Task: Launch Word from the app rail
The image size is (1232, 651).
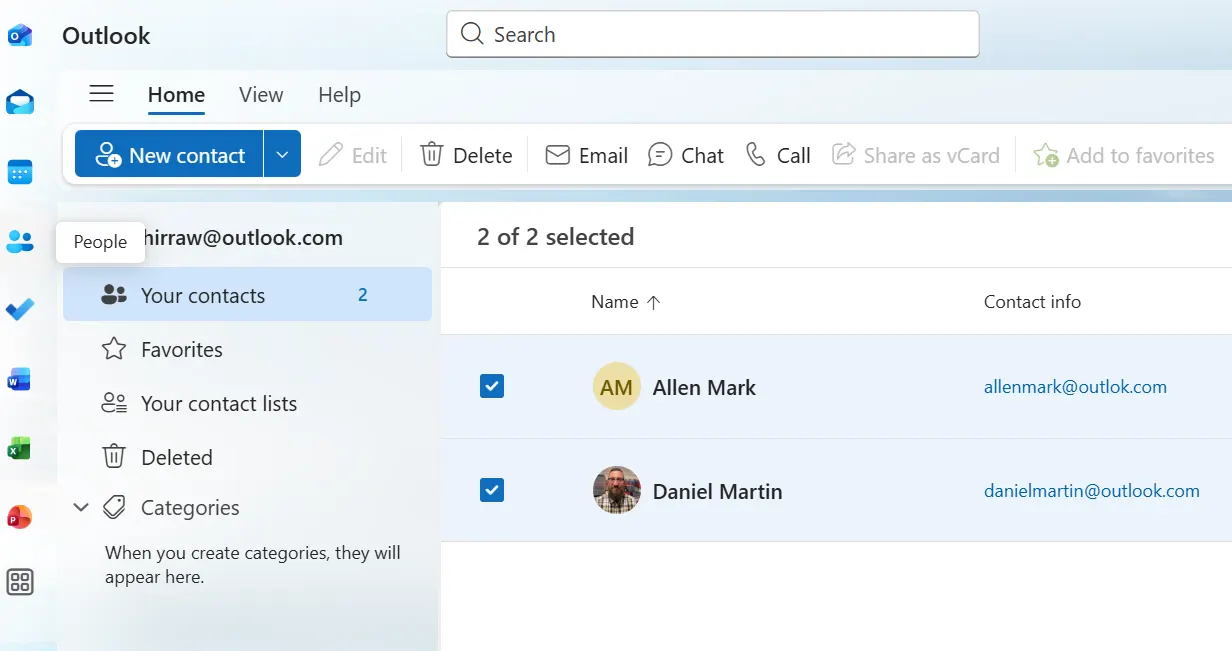Action: (20, 379)
